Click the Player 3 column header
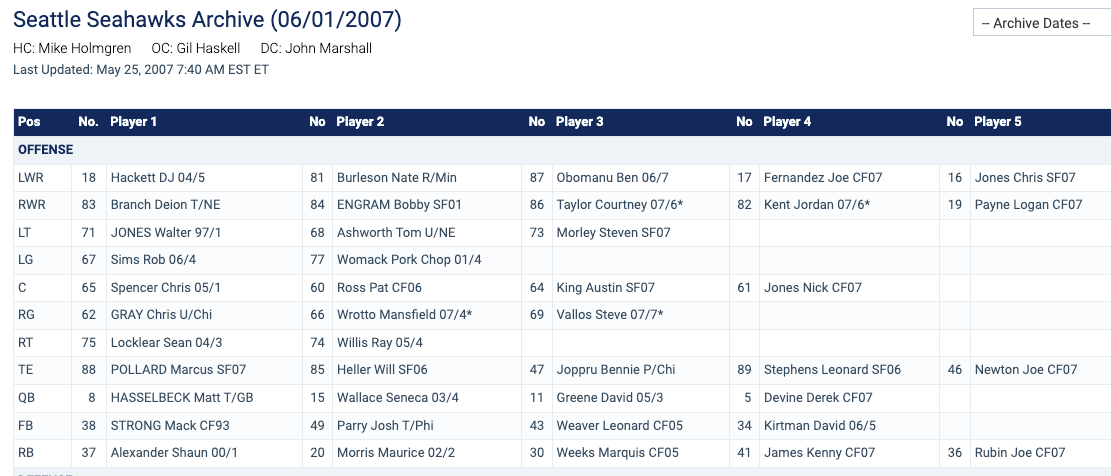 pyautogui.click(x=580, y=122)
